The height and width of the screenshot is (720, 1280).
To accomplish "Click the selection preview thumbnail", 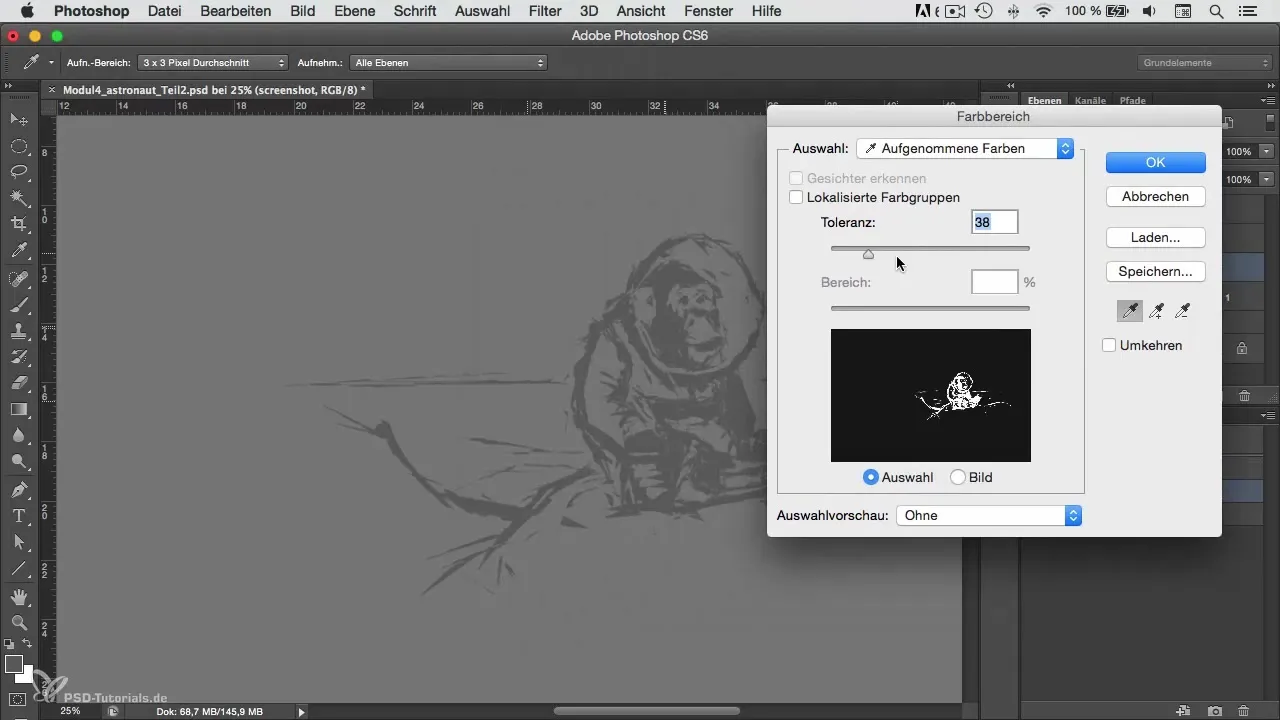I will [x=930, y=395].
